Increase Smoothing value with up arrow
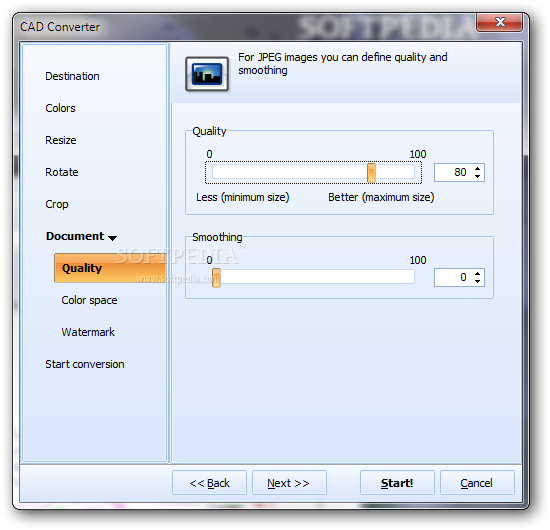 click(x=477, y=274)
